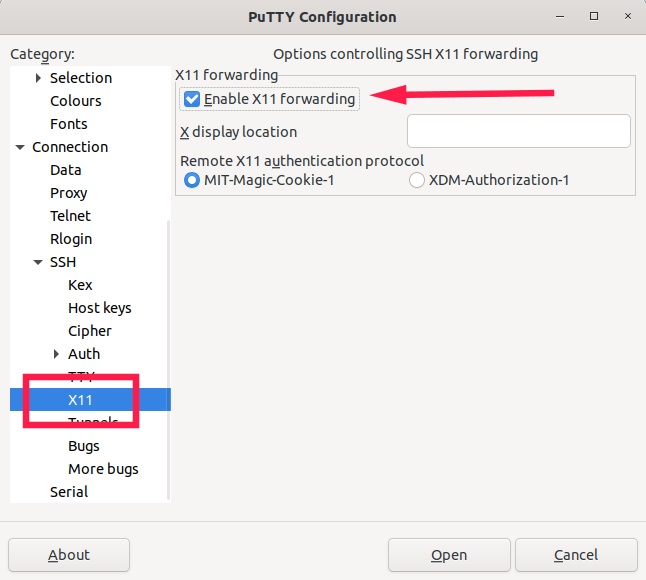The image size is (646, 580).
Task: Select MIT-Magic-Cookie-1 authentication protocol
Action: point(192,181)
